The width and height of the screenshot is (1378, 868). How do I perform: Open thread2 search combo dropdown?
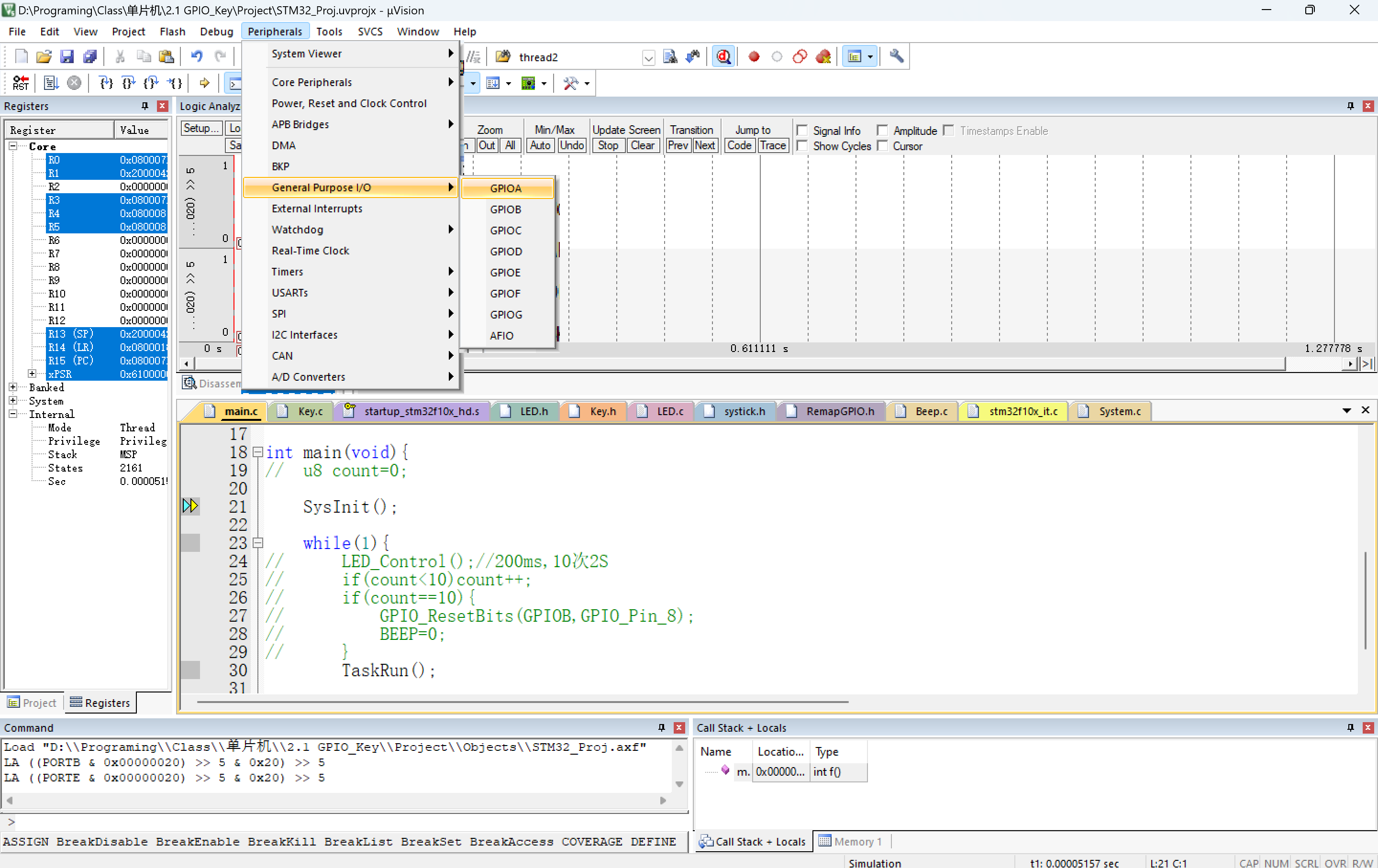[648, 58]
